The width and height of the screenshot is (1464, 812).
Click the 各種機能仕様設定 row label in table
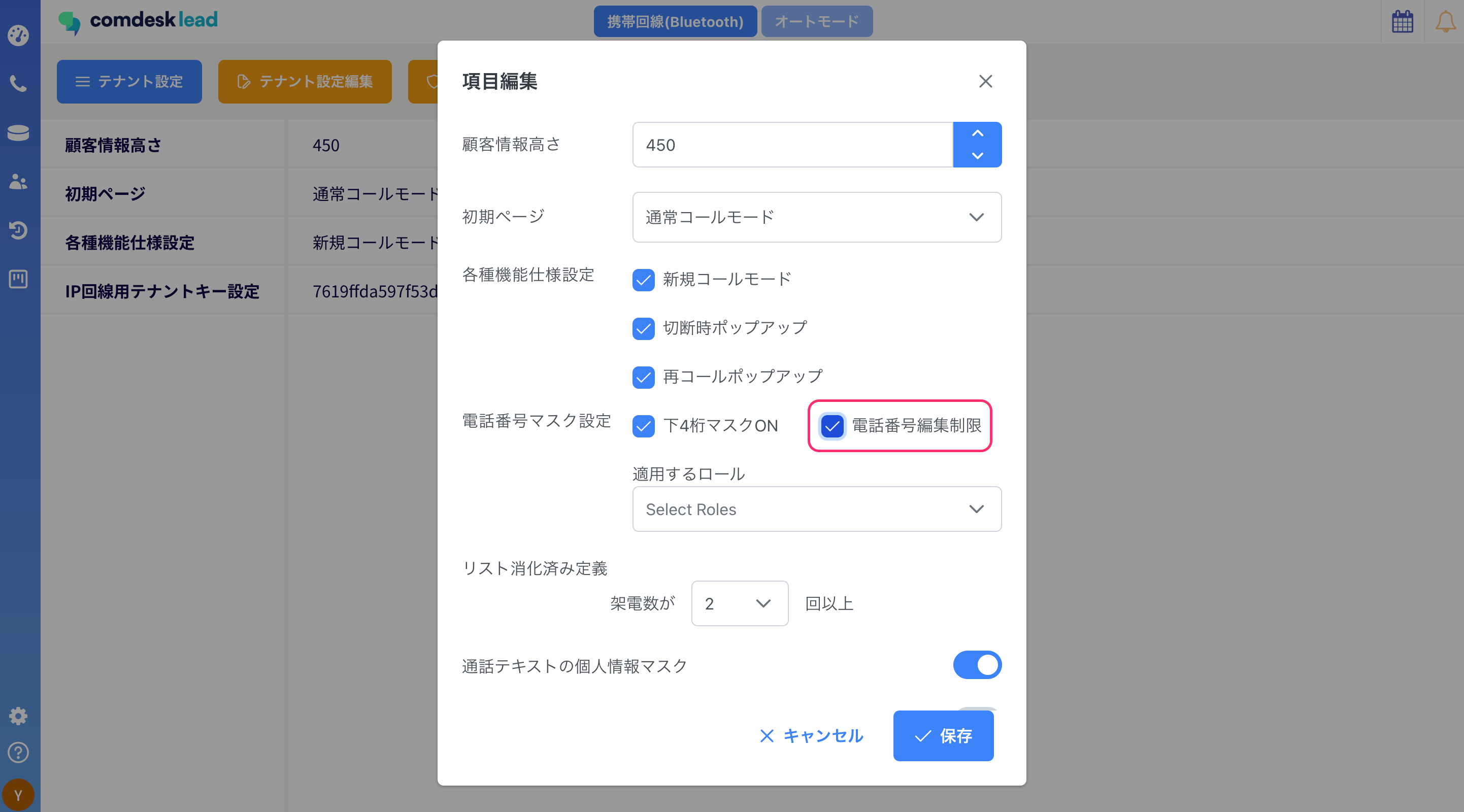[x=129, y=243]
